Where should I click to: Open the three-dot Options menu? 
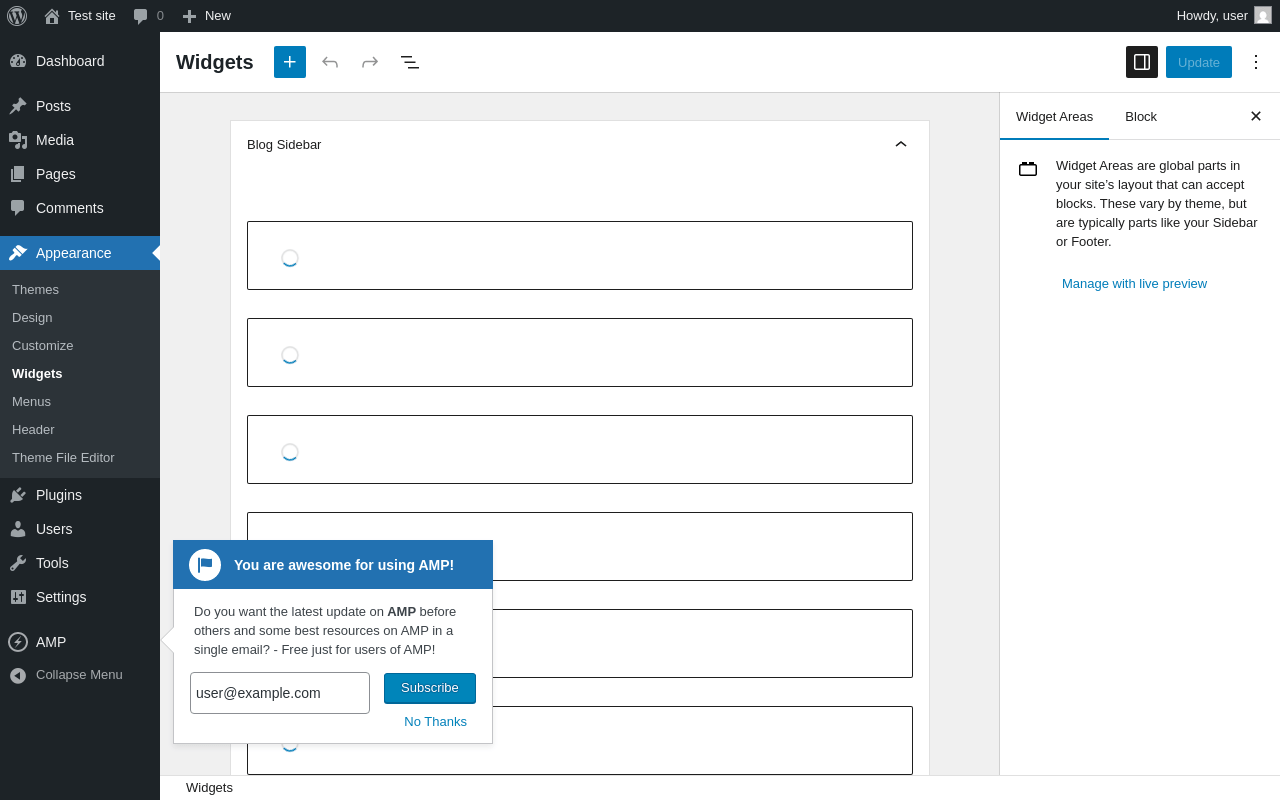tap(1256, 62)
